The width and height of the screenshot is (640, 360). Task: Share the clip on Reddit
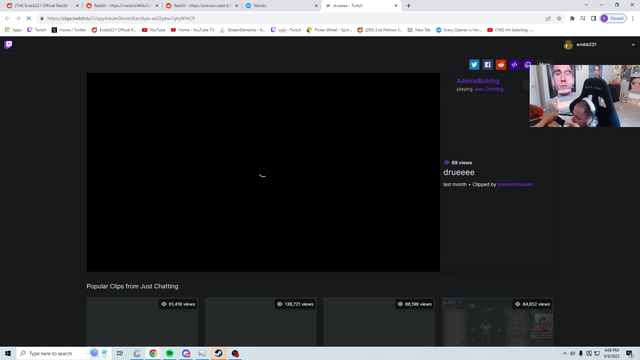[501, 64]
